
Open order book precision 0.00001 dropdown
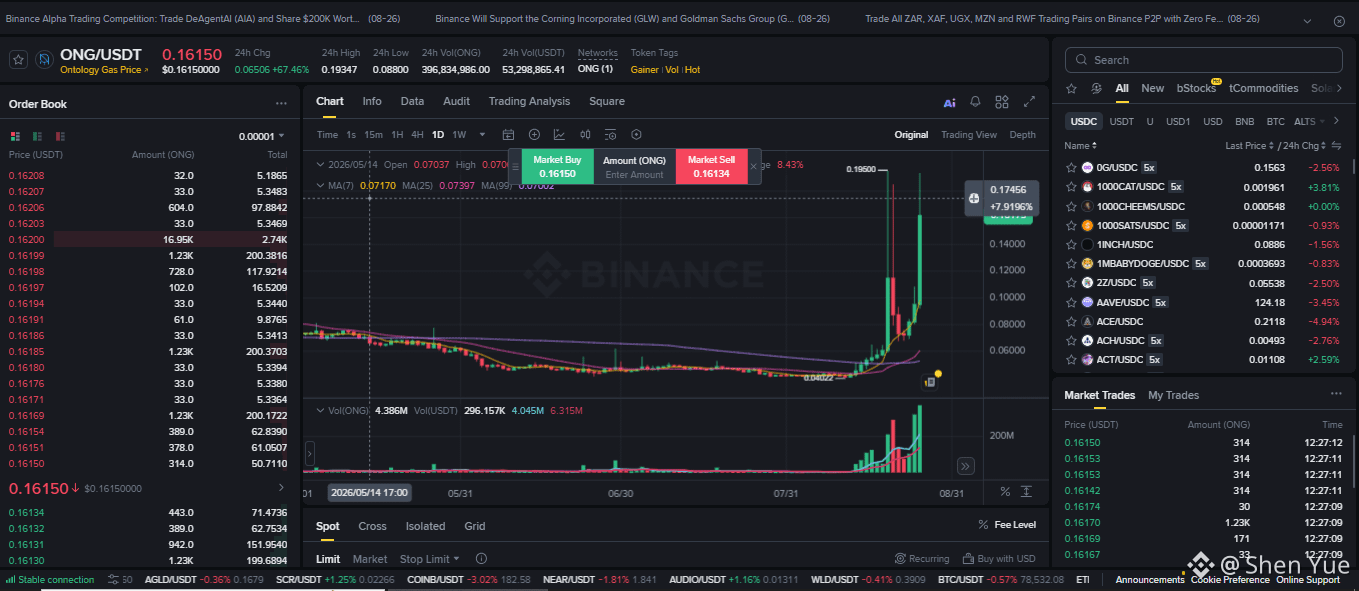tap(262, 136)
